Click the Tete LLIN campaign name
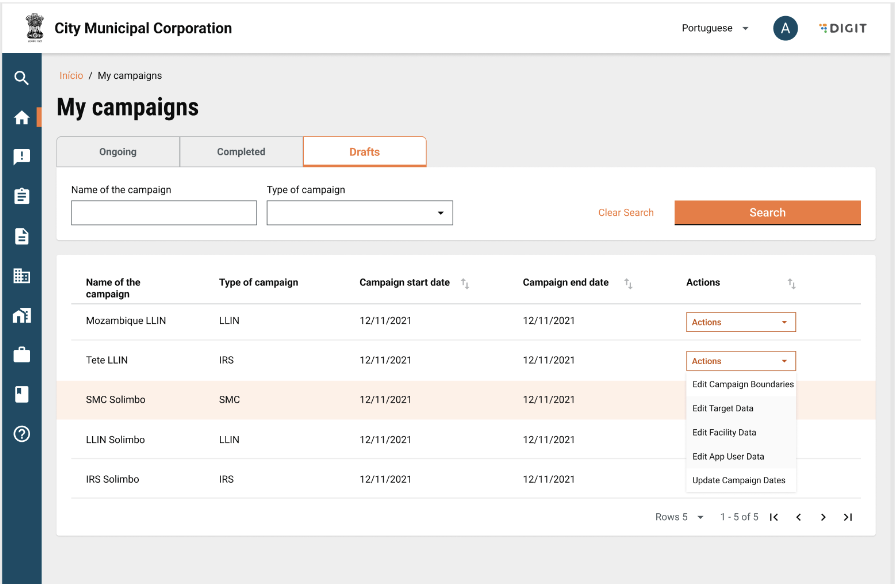Viewport: 896px width, 584px height. point(107,360)
